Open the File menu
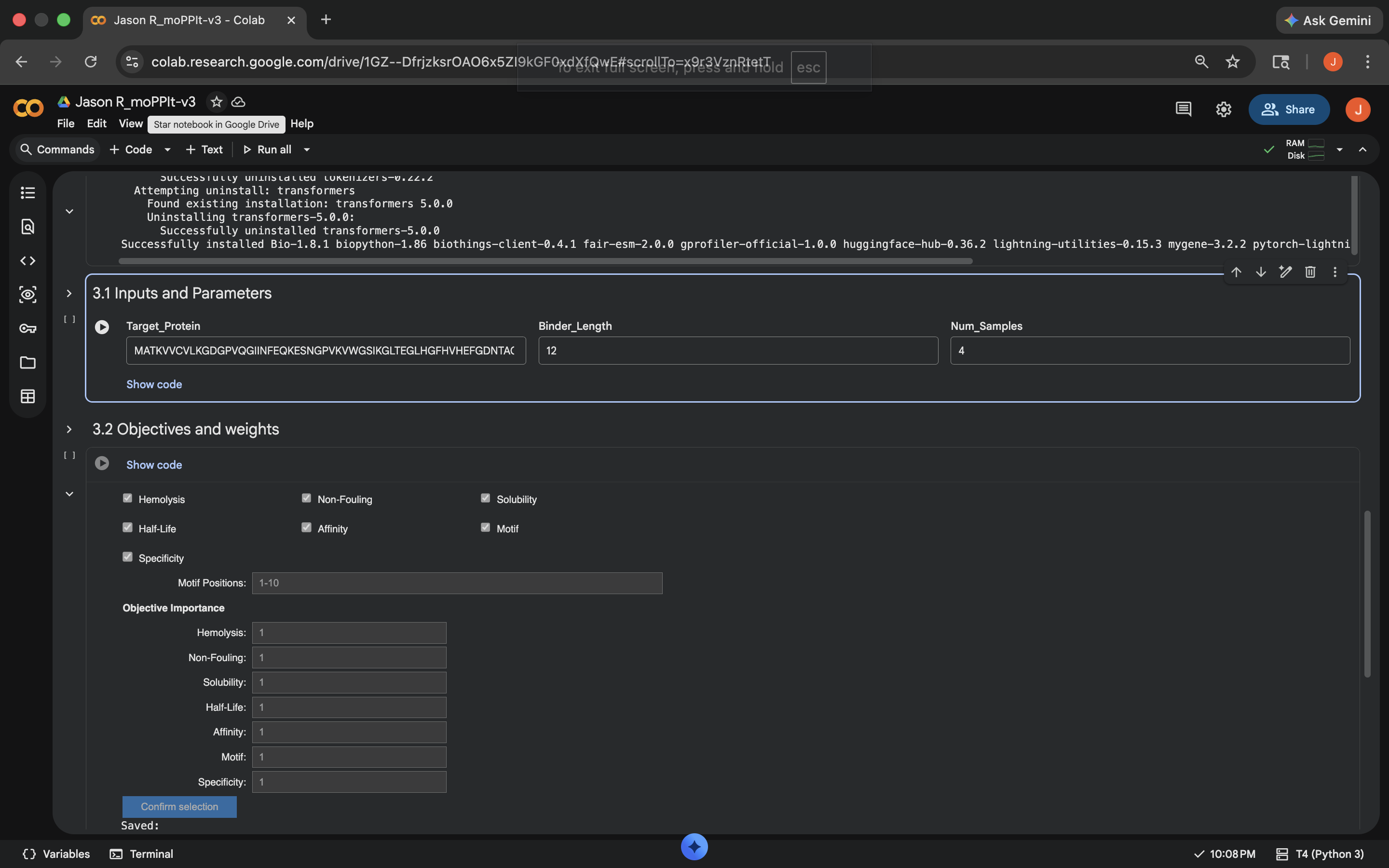This screenshot has width=1389, height=868. pyautogui.click(x=66, y=123)
